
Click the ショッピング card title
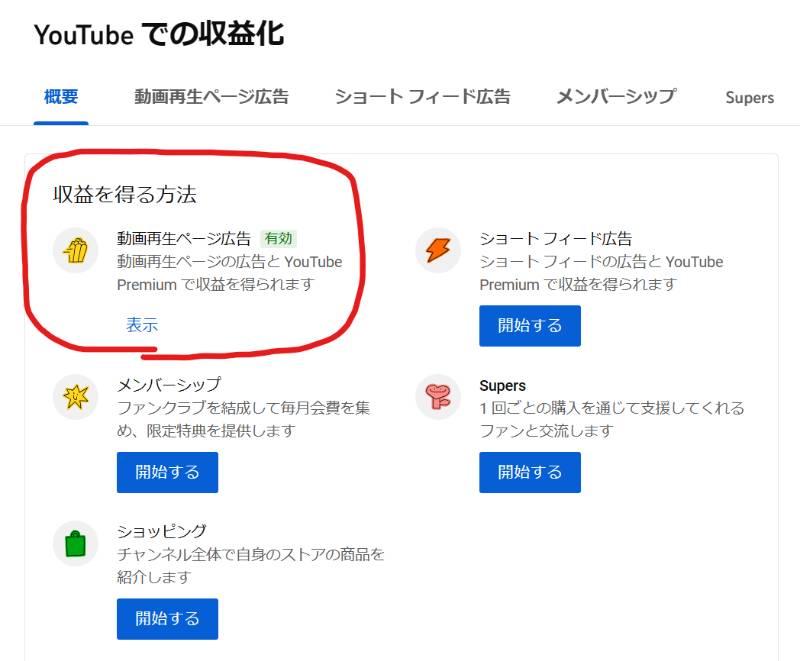point(162,531)
